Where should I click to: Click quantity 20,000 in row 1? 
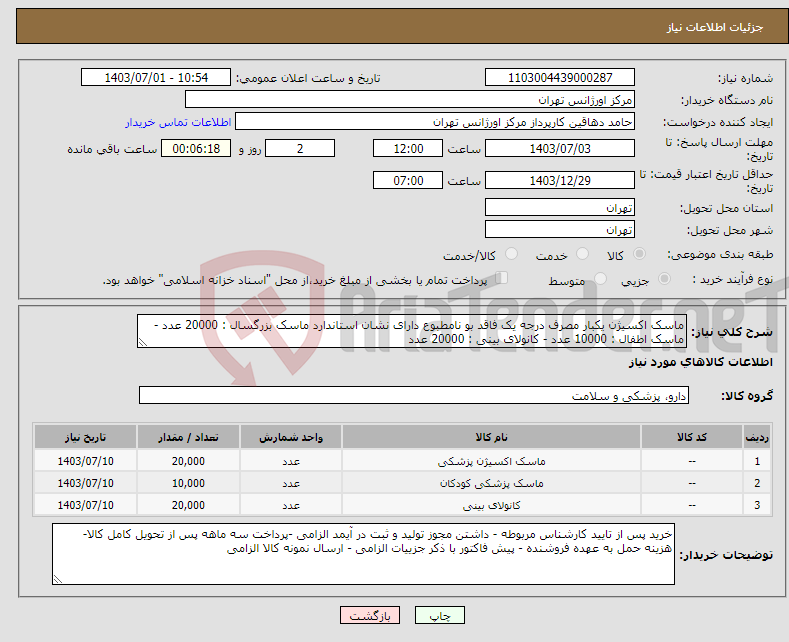coord(188,461)
